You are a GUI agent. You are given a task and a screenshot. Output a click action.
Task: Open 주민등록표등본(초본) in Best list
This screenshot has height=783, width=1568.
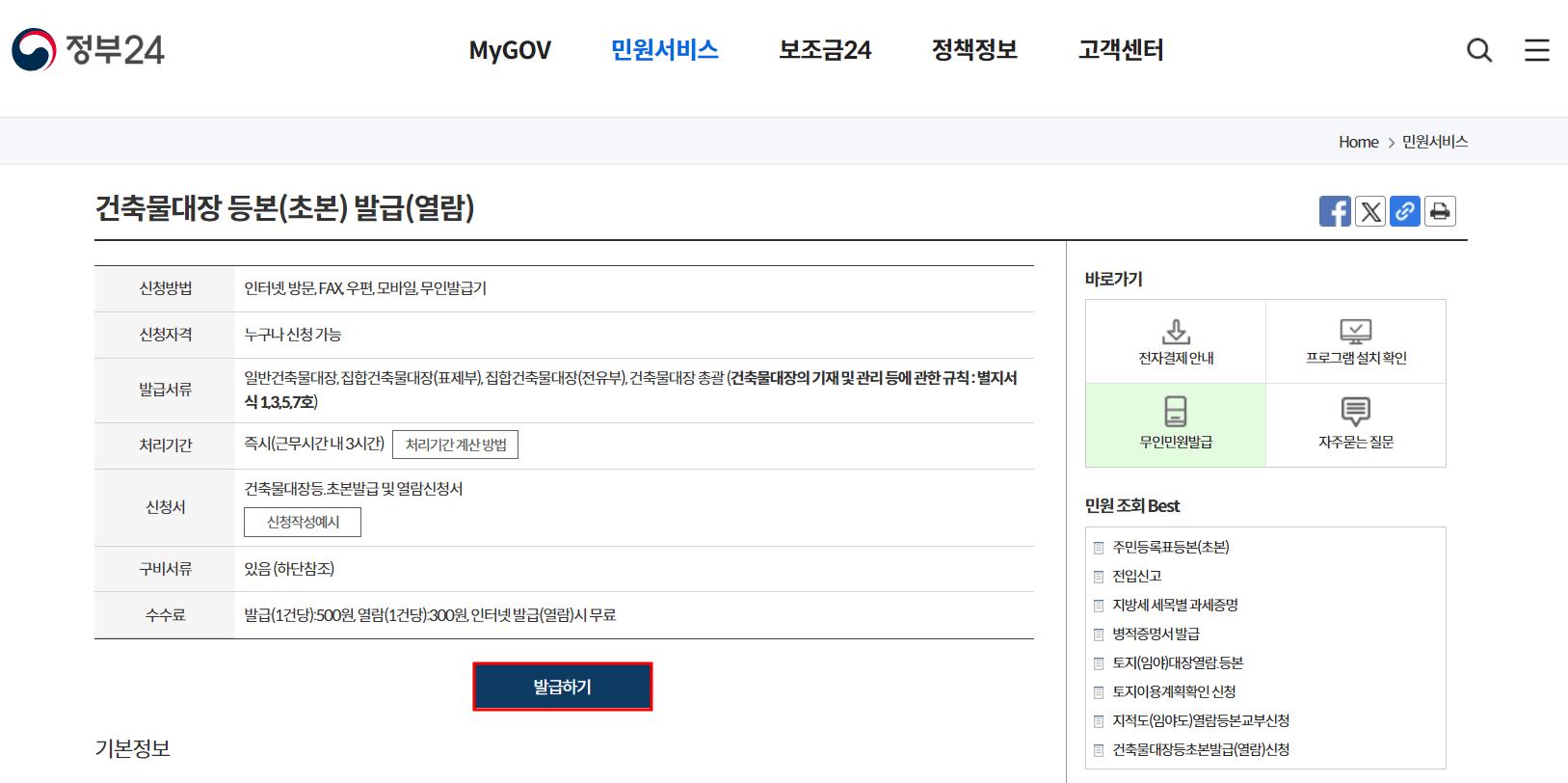coord(1170,547)
